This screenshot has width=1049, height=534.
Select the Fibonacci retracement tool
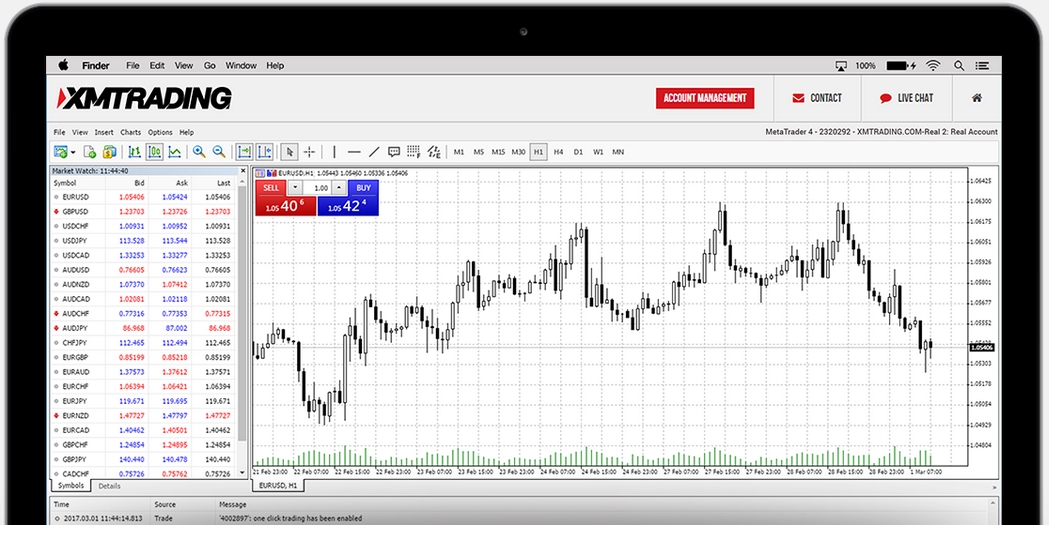(x=413, y=152)
